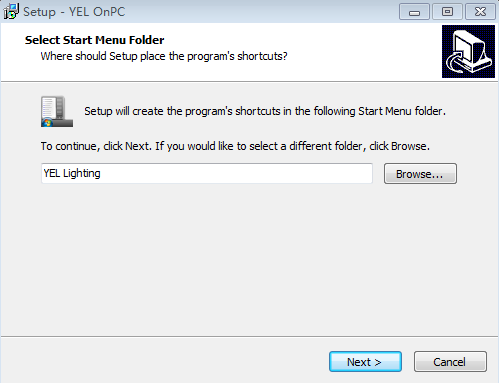Focus the YEL Lighting folder name field

pos(207,173)
